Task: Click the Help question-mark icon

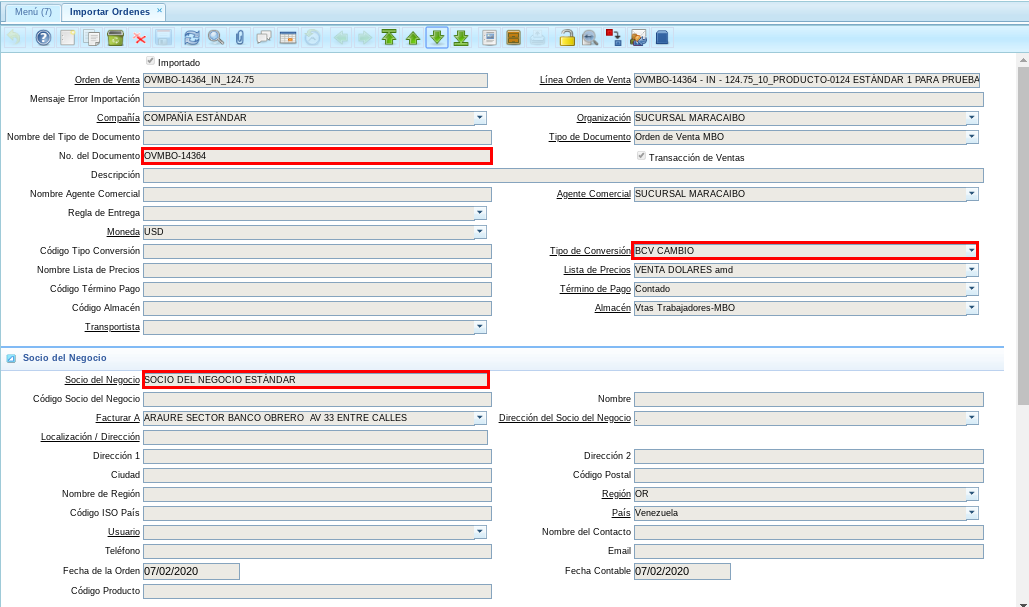Action: (x=43, y=38)
